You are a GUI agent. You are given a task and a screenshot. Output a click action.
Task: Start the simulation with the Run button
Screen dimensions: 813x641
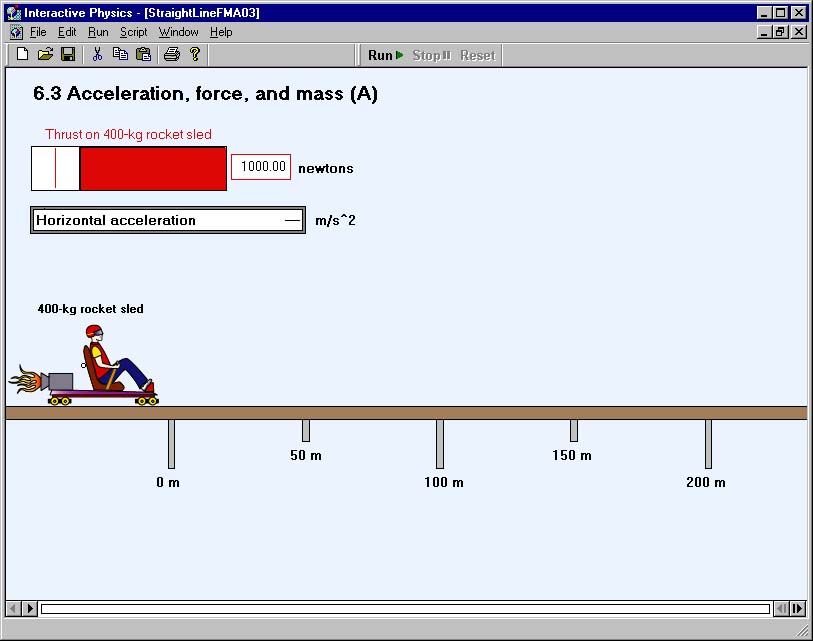pos(385,55)
